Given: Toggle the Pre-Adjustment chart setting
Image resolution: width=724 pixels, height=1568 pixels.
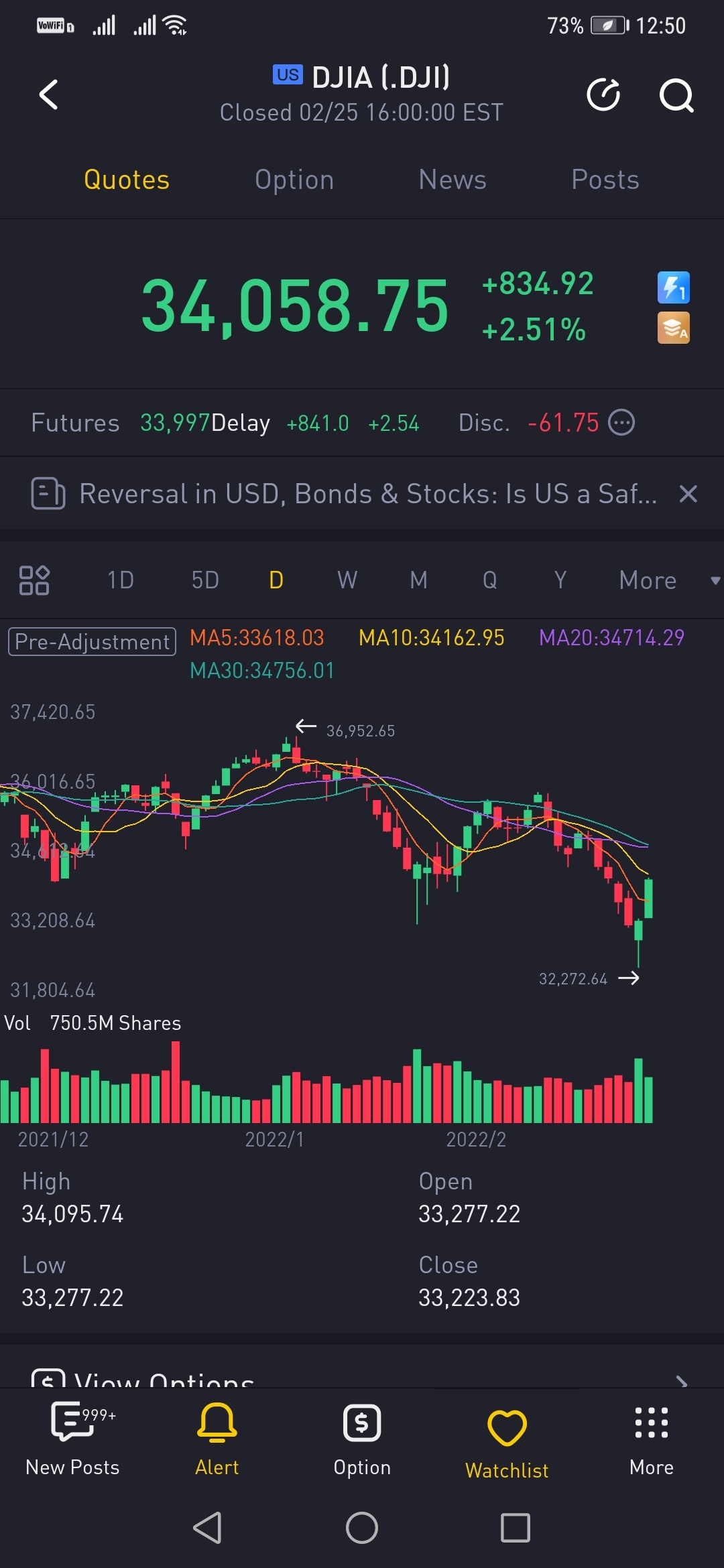Looking at the screenshot, I should [93, 641].
